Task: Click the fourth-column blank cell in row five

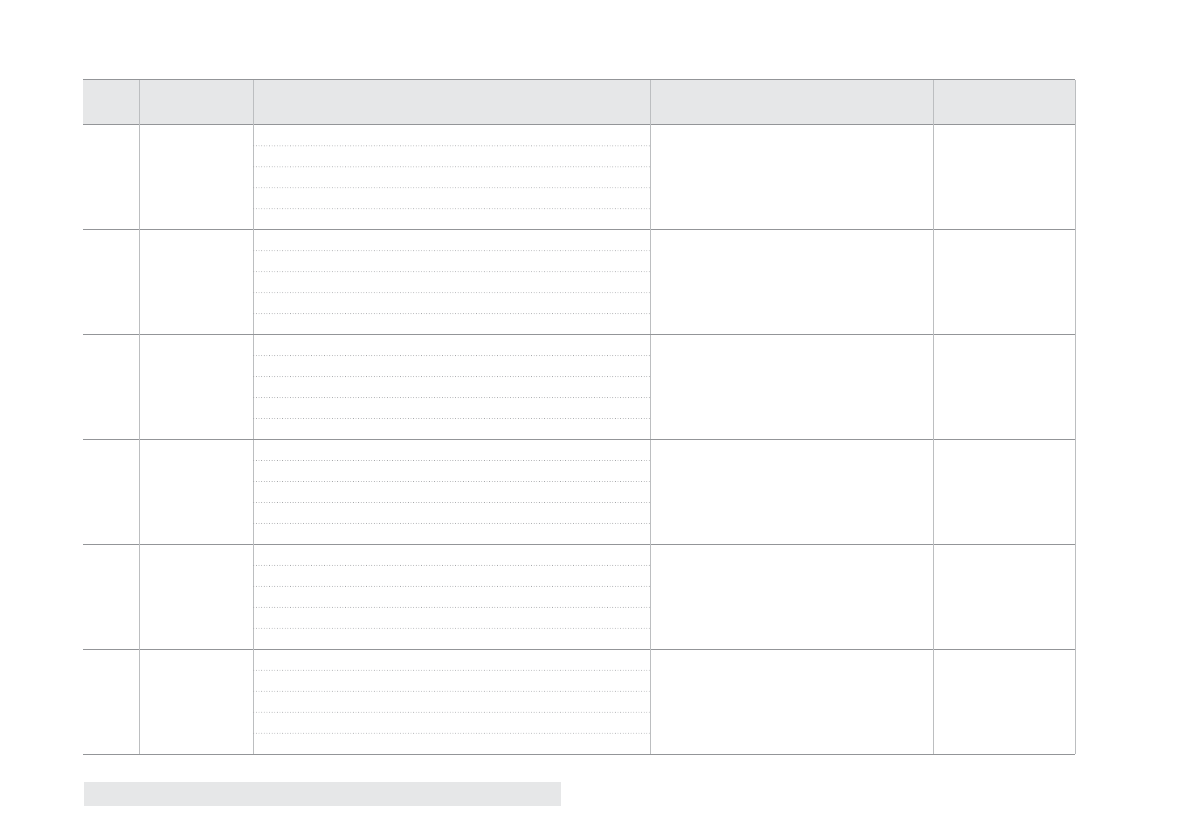Action: click(791, 597)
